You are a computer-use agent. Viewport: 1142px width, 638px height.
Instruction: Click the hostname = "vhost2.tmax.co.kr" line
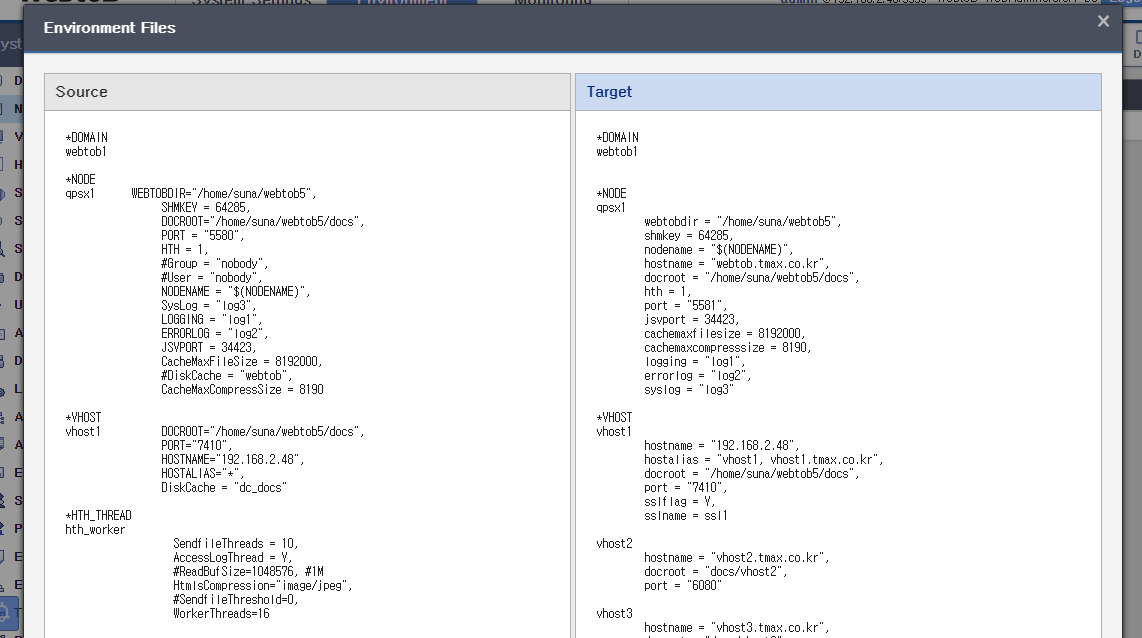(x=737, y=558)
